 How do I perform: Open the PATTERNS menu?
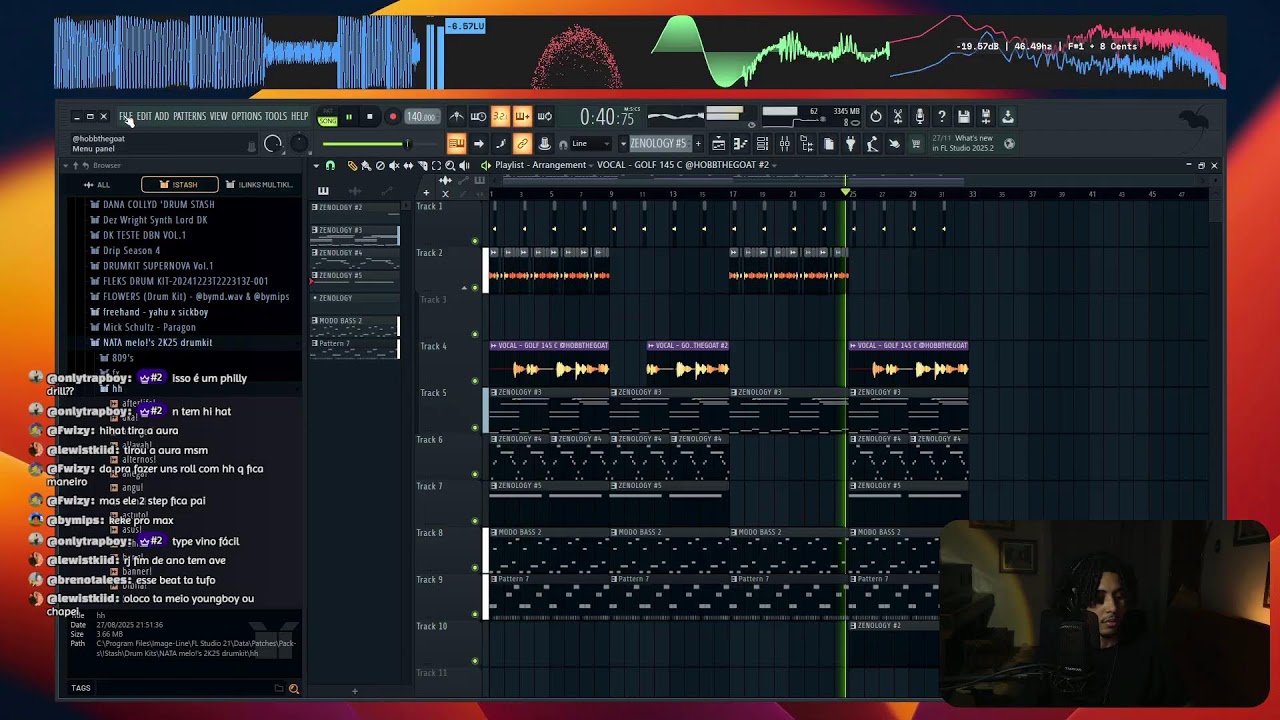189,116
